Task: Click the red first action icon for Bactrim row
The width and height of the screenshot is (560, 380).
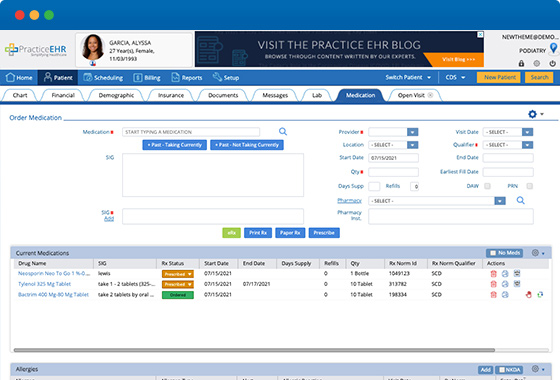Action: (494, 295)
